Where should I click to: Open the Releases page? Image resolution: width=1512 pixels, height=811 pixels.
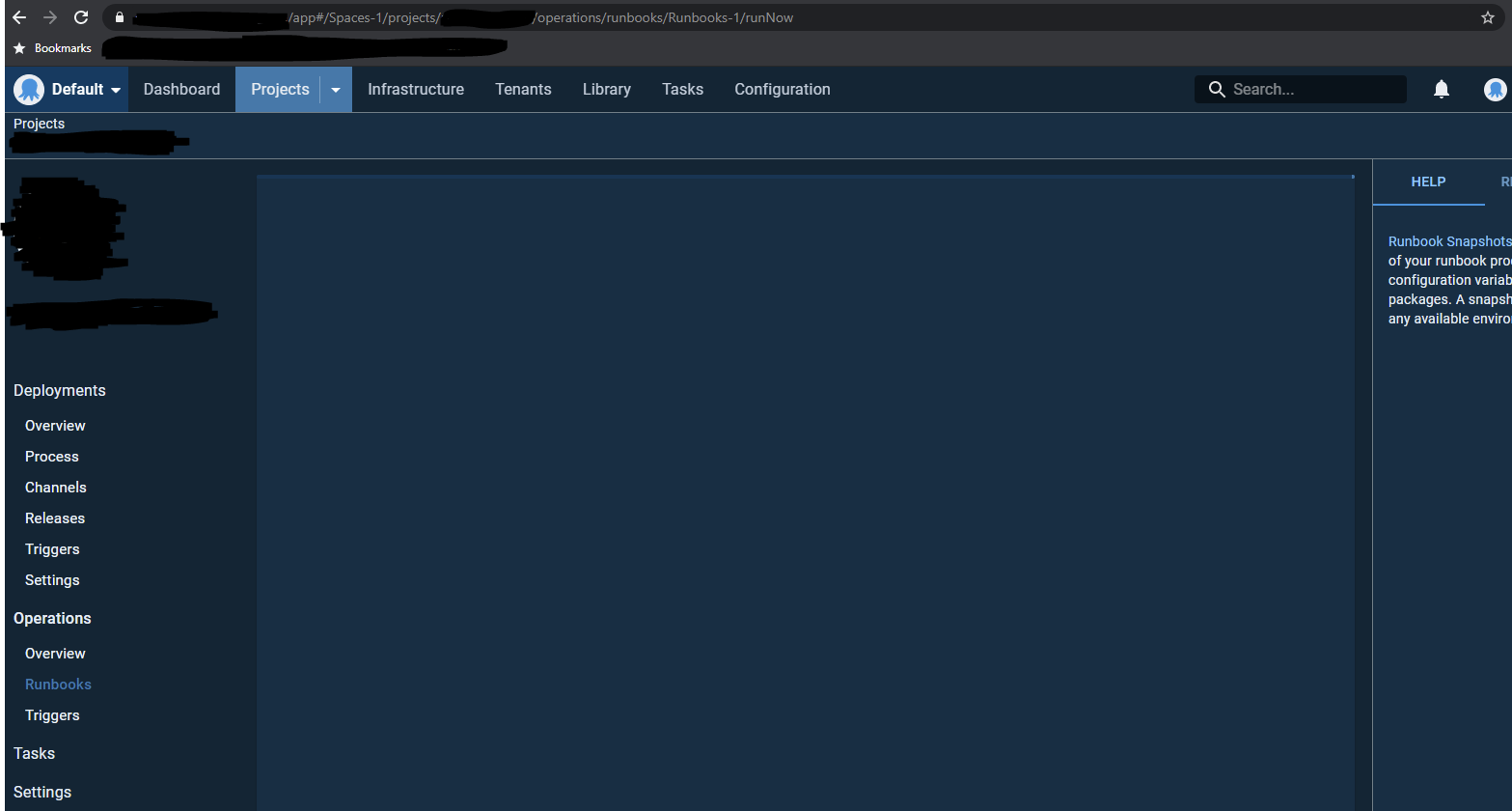click(54, 517)
